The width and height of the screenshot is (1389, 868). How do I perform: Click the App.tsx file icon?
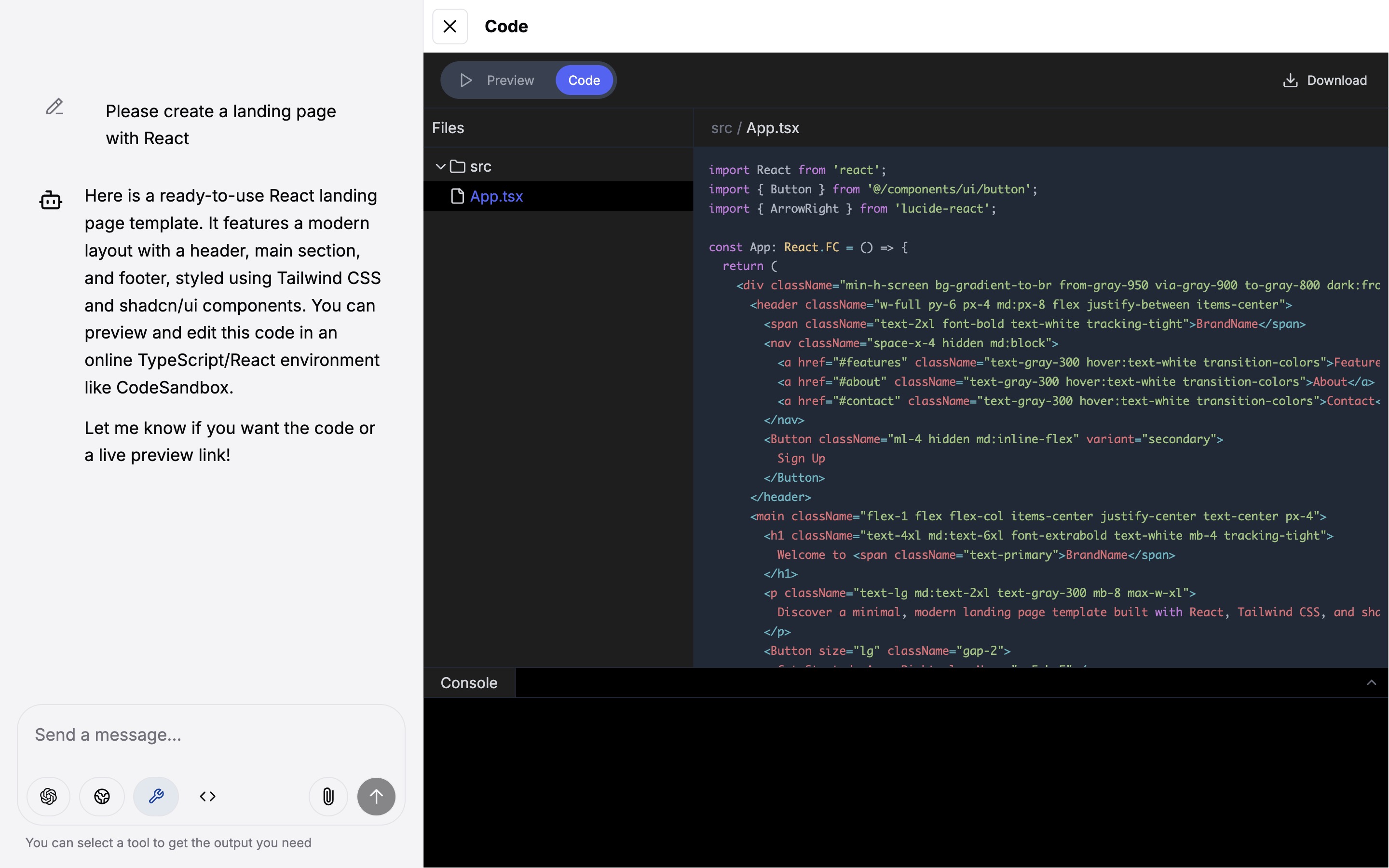(x=457, y=196)
